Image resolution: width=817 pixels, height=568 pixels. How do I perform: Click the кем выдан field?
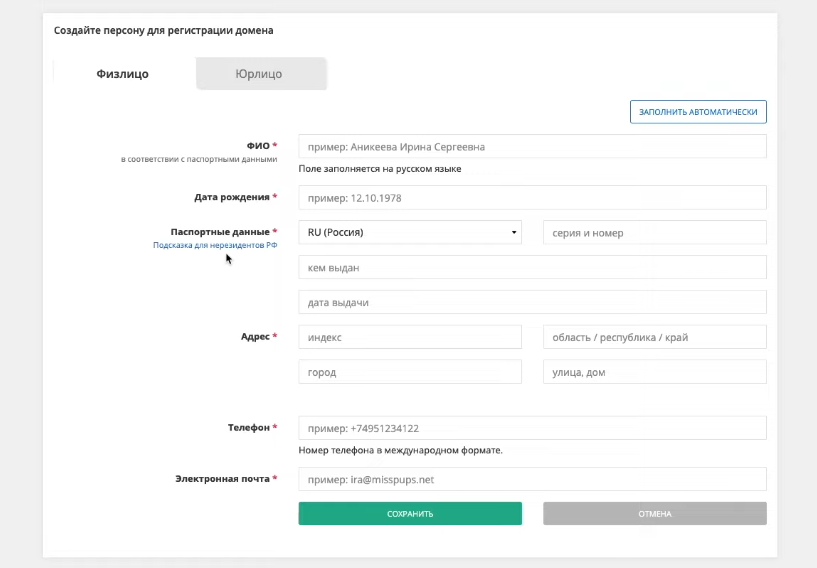(532, 267)
